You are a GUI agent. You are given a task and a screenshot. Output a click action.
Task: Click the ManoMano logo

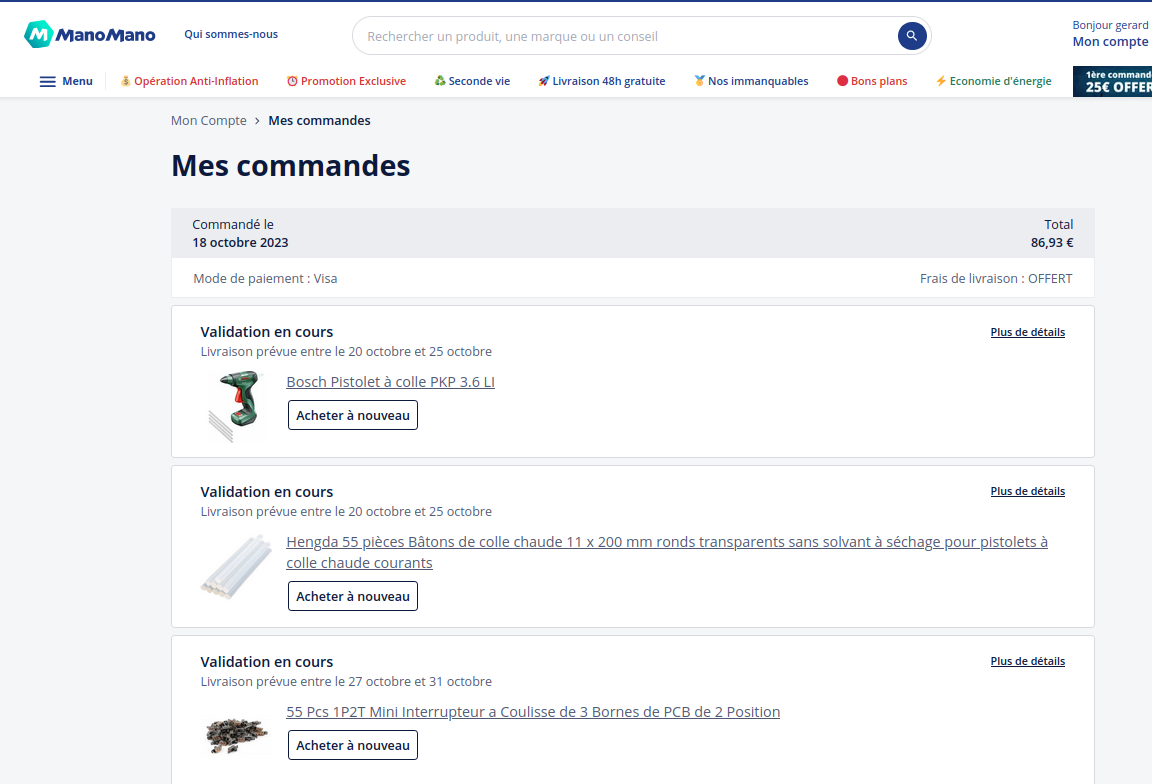point(90,35)
